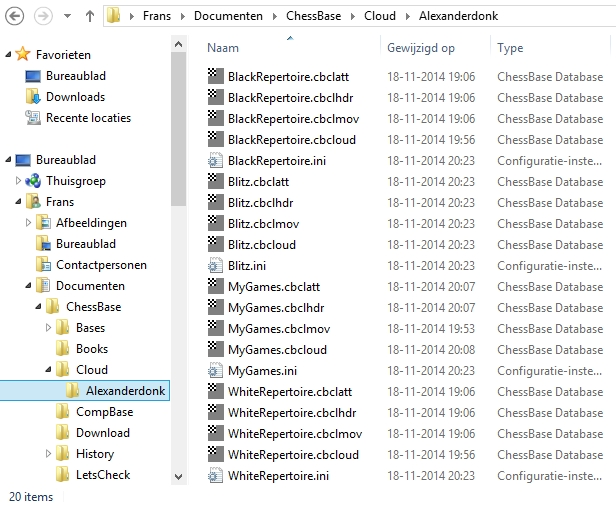616x506 pixels.
Task: Collapse the Cloud folder in tree
Action: click(48, 370)
